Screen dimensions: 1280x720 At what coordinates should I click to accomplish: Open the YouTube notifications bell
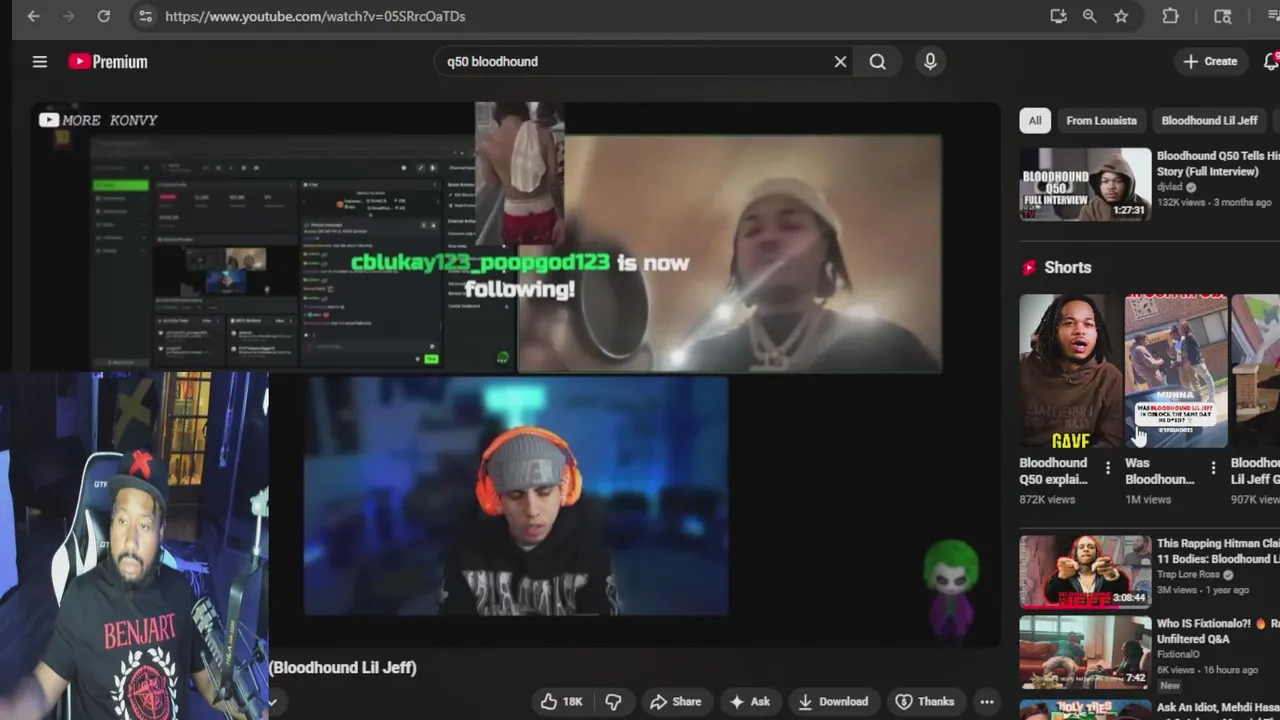click(1271, 61)
